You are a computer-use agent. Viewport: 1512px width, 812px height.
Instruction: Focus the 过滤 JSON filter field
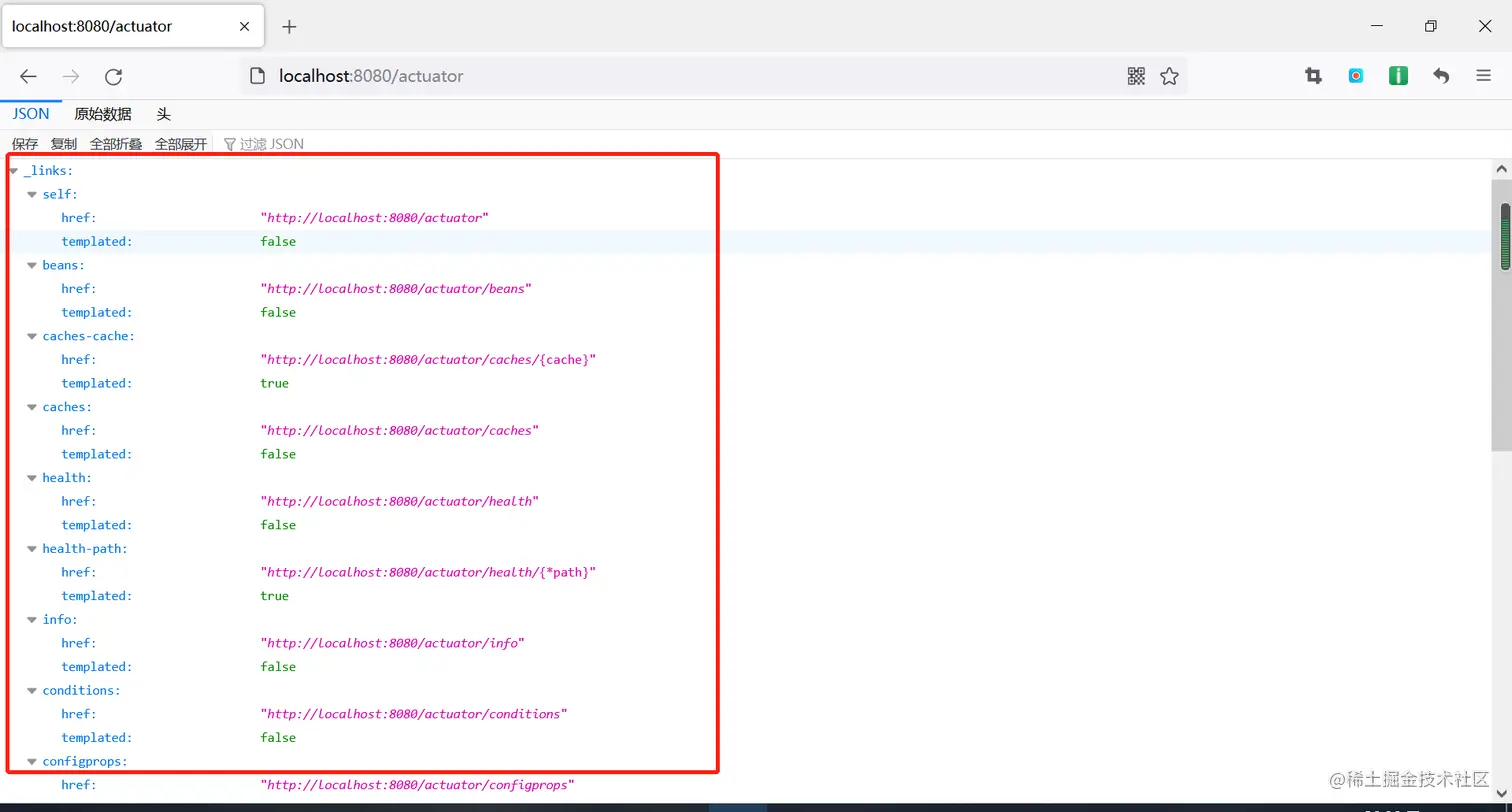coord(272,144)
